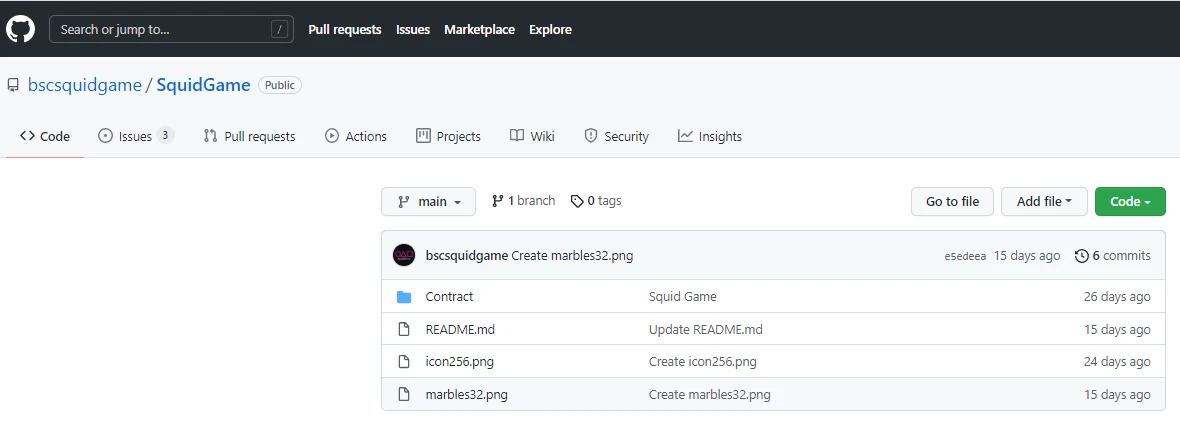Open the bscsquidgame owner link
This screenshot has width=1180, height=423.
click(84, 85)
